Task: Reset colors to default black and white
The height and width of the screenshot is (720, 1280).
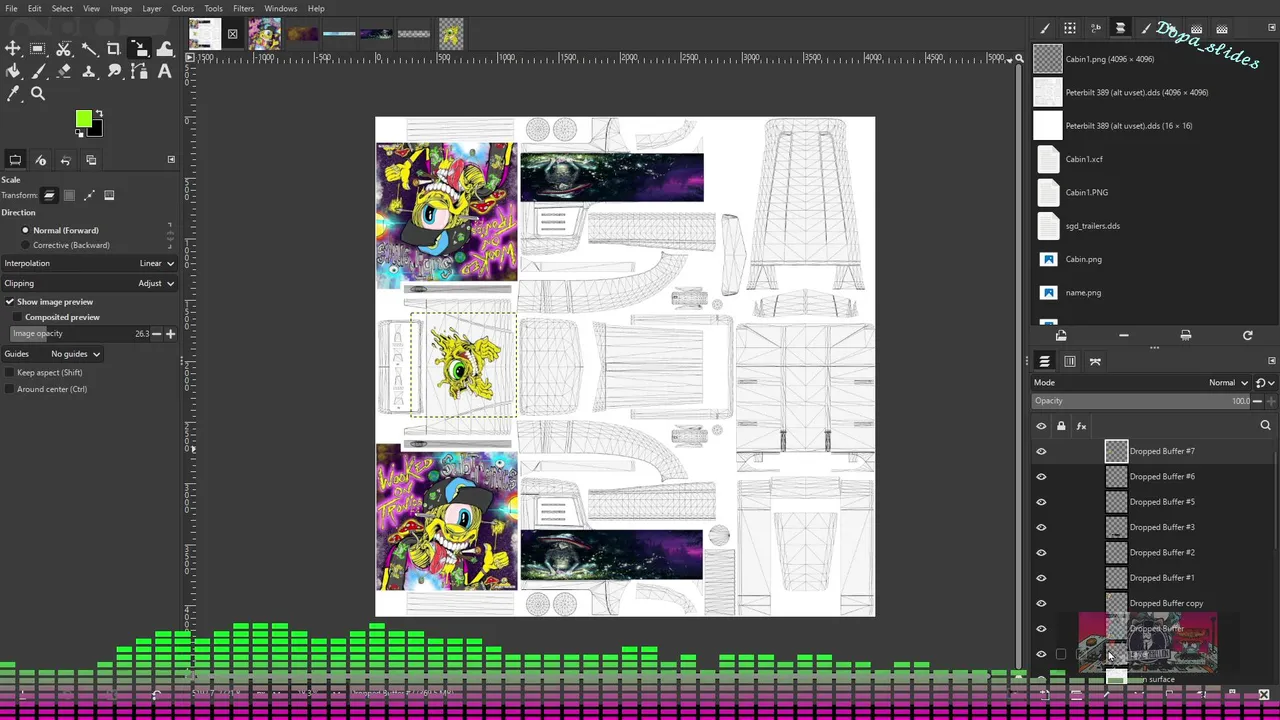Action: pyautogui.click(x=80, y=132)
